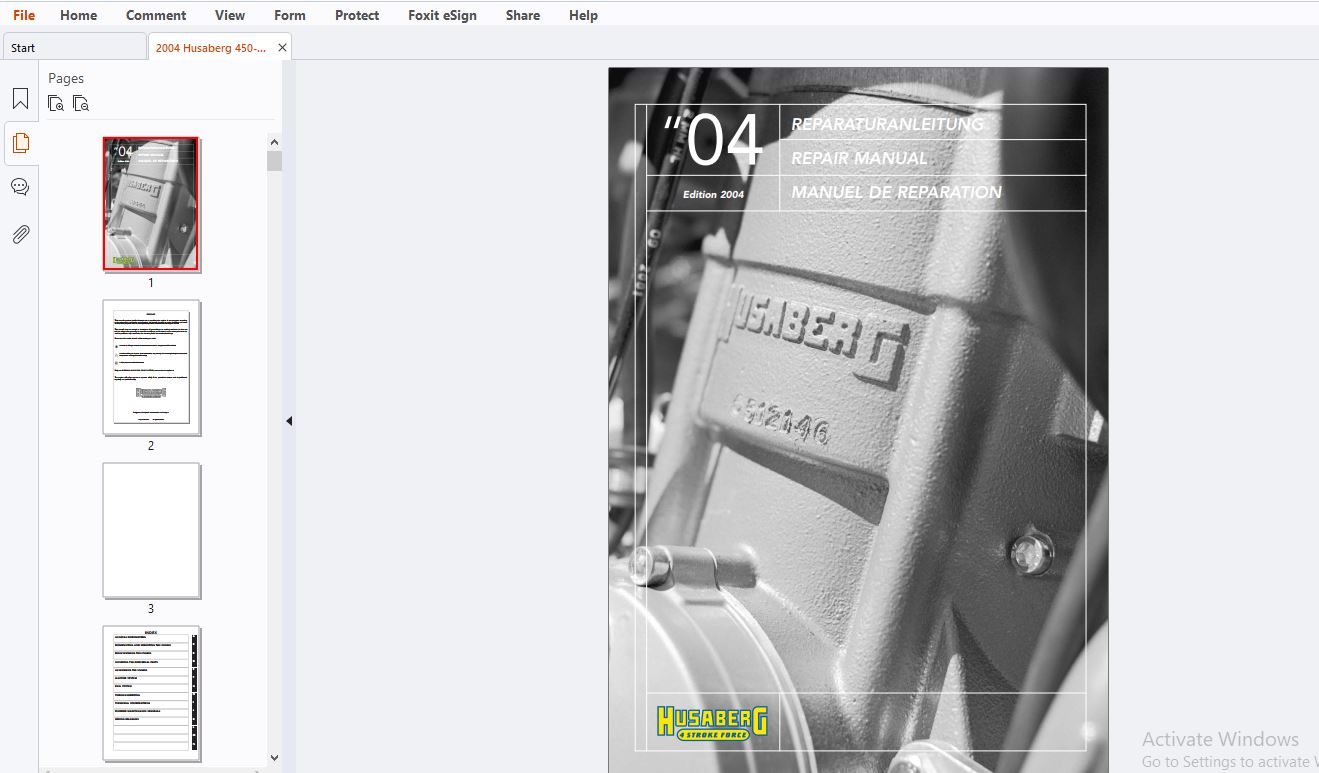This screenshot has height=773, width=1319.
Task: Click the thumbnail panel scrollbar thumb
Action: (x=274, y=161)
